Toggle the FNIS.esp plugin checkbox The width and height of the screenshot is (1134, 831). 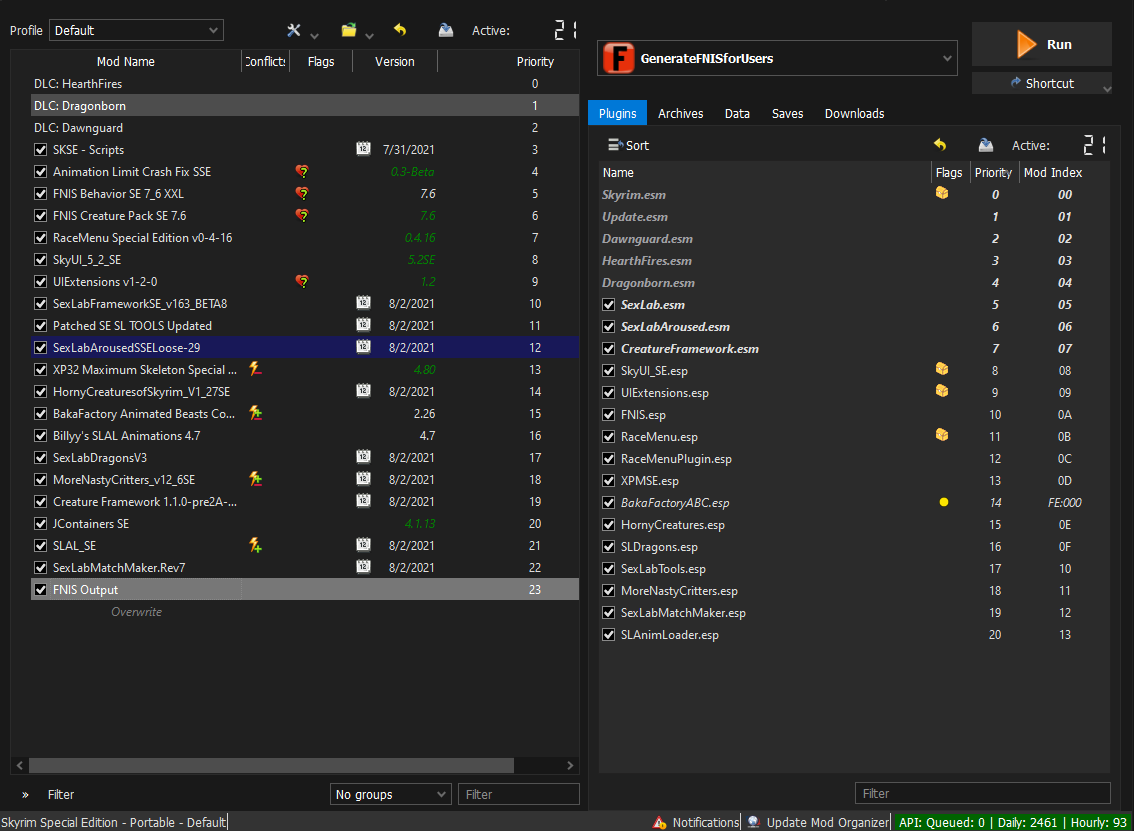[609, 414]
